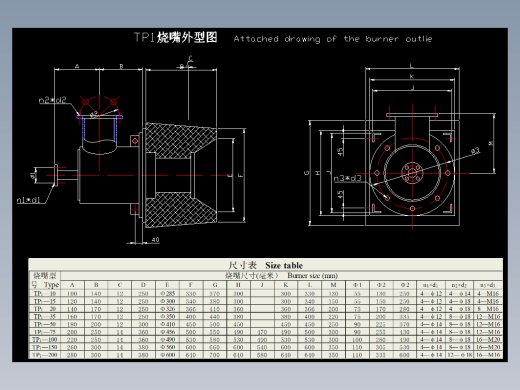Click row label 'TP1—100' in the table
The height and width of the screenshot is (390, 520).
[x=45, y=340]
